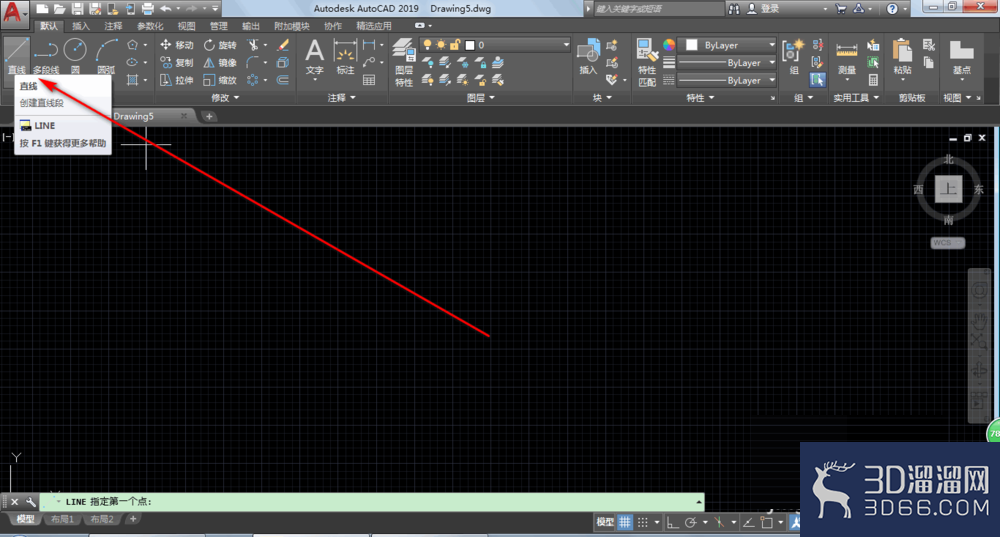Click the Undo arrow in quick access toolbar

[x=166, y=9]
